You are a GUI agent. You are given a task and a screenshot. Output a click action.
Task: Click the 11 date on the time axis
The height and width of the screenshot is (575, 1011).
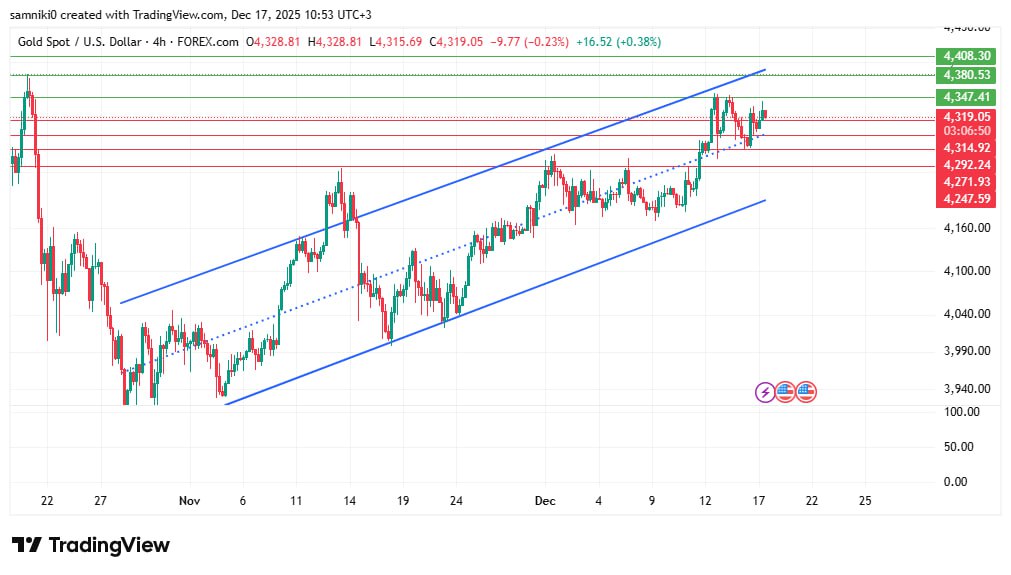pos(296,501)
